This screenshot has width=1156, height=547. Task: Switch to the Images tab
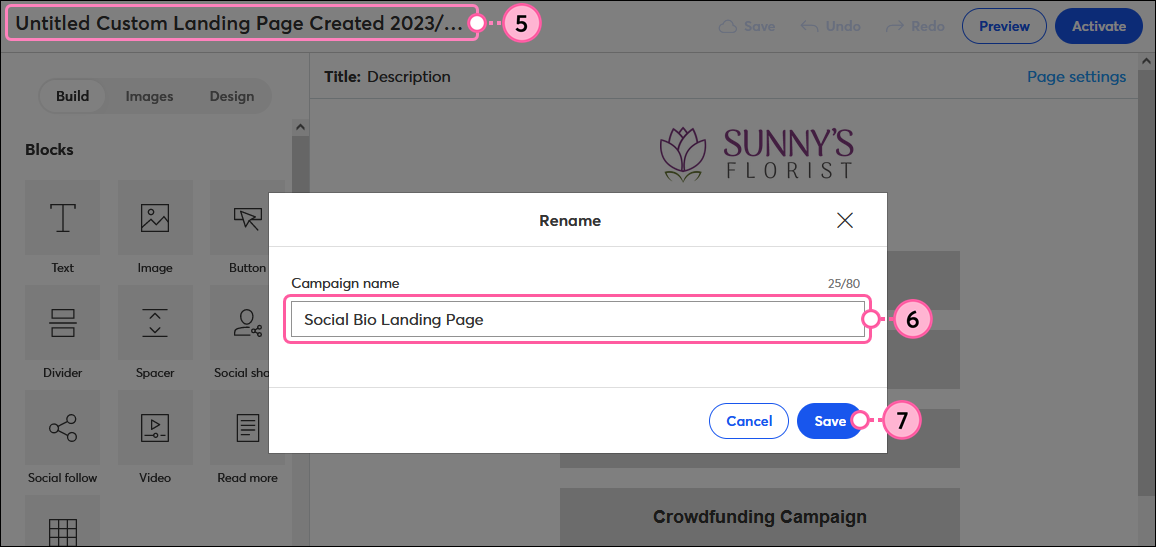(149, 97)
